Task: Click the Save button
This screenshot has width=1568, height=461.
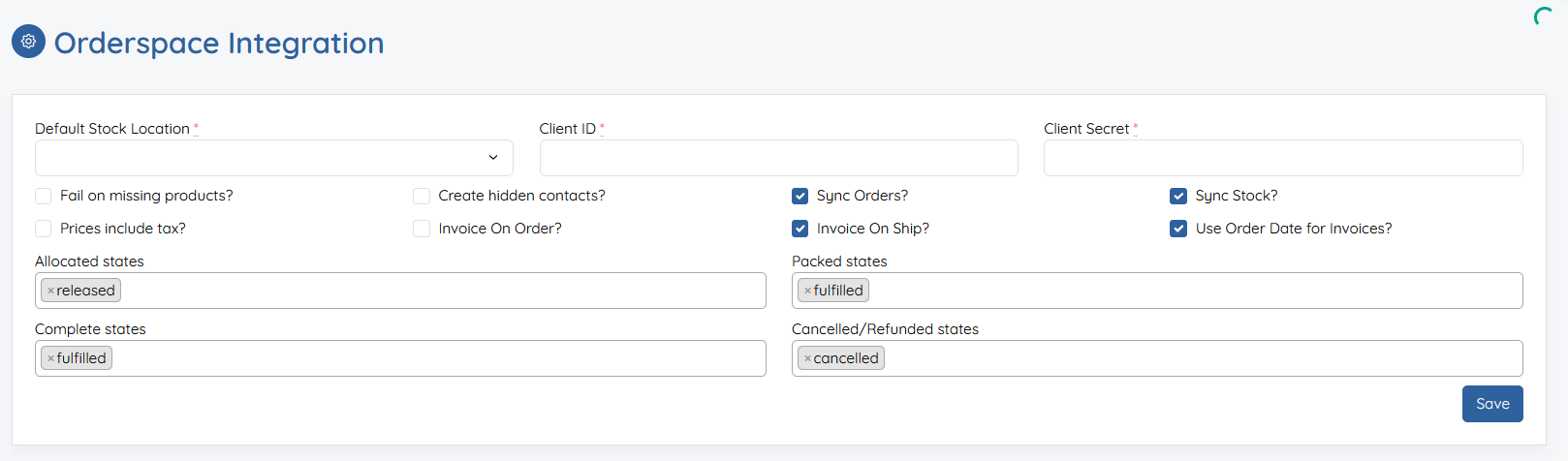Action: pos(1492,404)
